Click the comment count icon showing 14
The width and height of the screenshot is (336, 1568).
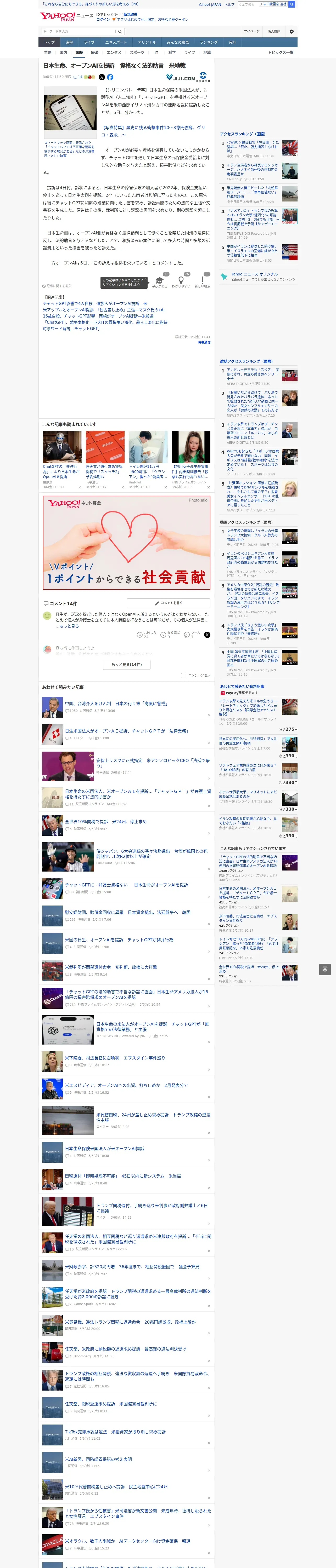click(78, 77)
